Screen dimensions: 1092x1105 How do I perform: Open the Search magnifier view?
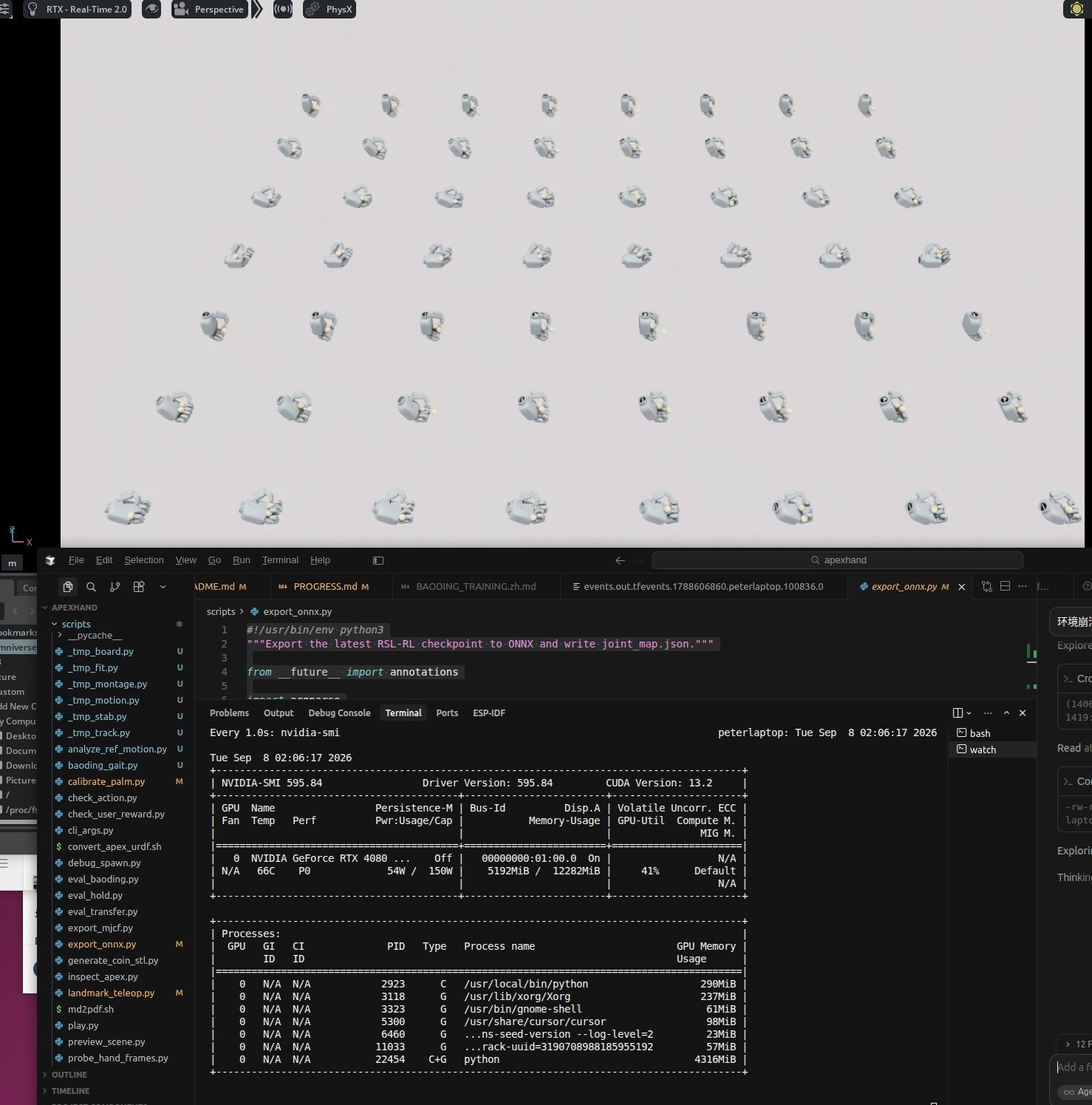click(x=91, y=587)
